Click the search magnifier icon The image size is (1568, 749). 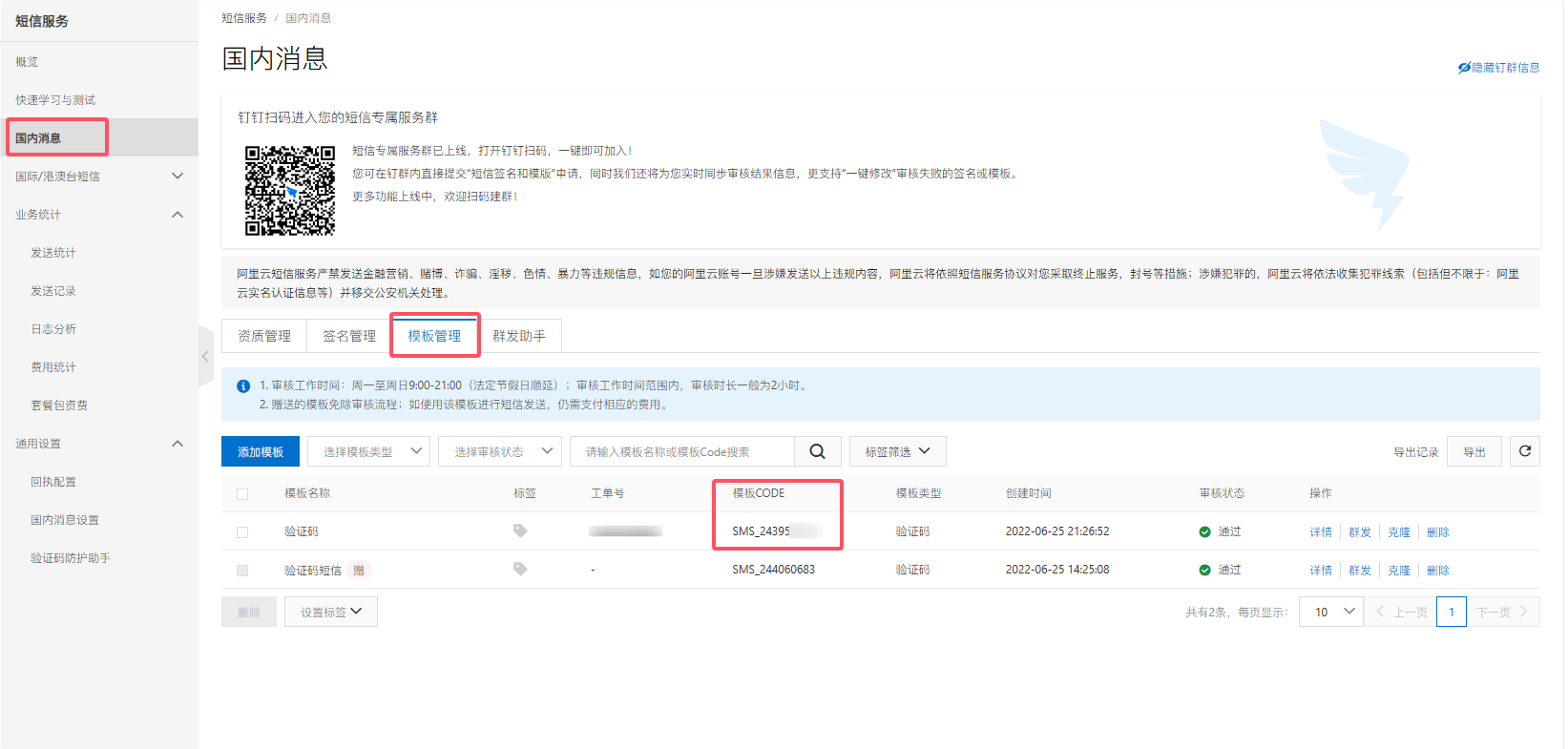click(x=817, y=451)
